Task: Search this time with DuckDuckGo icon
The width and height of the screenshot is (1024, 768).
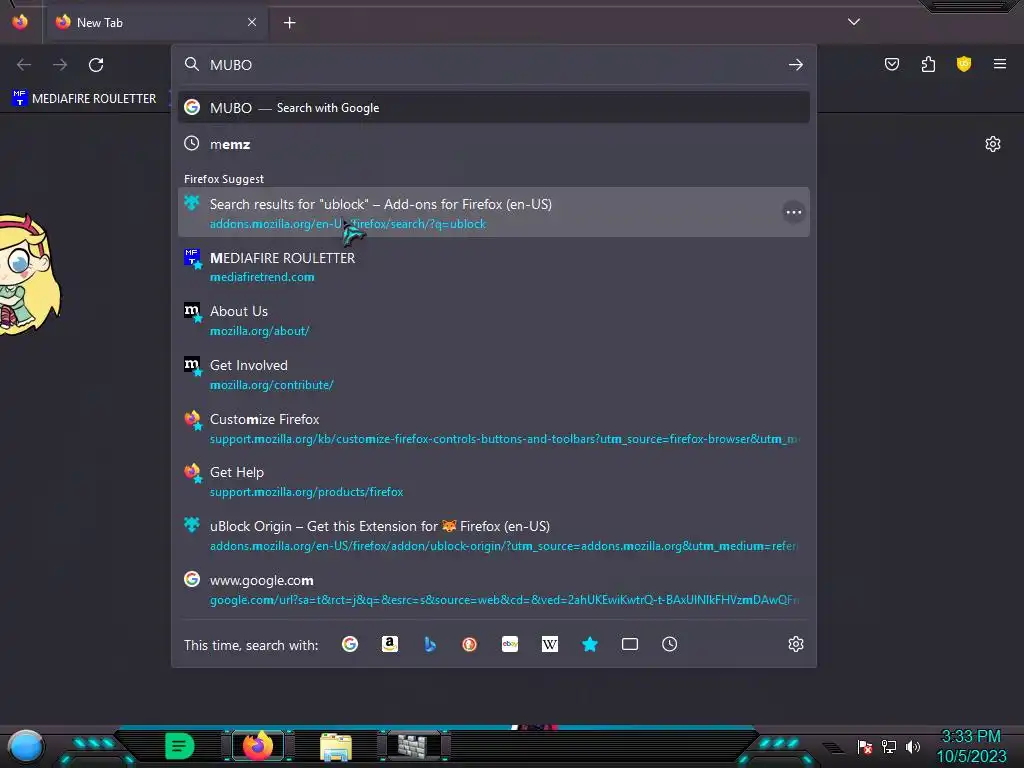Action: click(x=470, y=645)
